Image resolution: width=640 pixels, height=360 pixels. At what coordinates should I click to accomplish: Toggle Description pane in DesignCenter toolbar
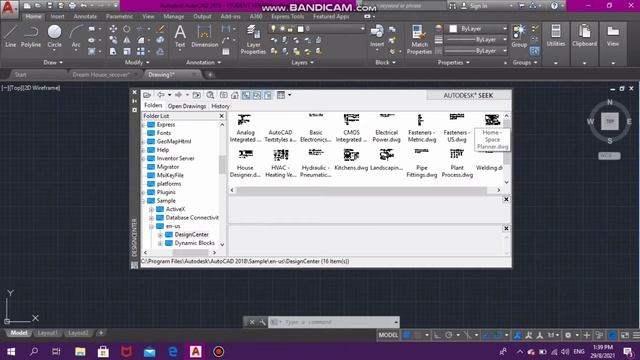click(267, 95)
